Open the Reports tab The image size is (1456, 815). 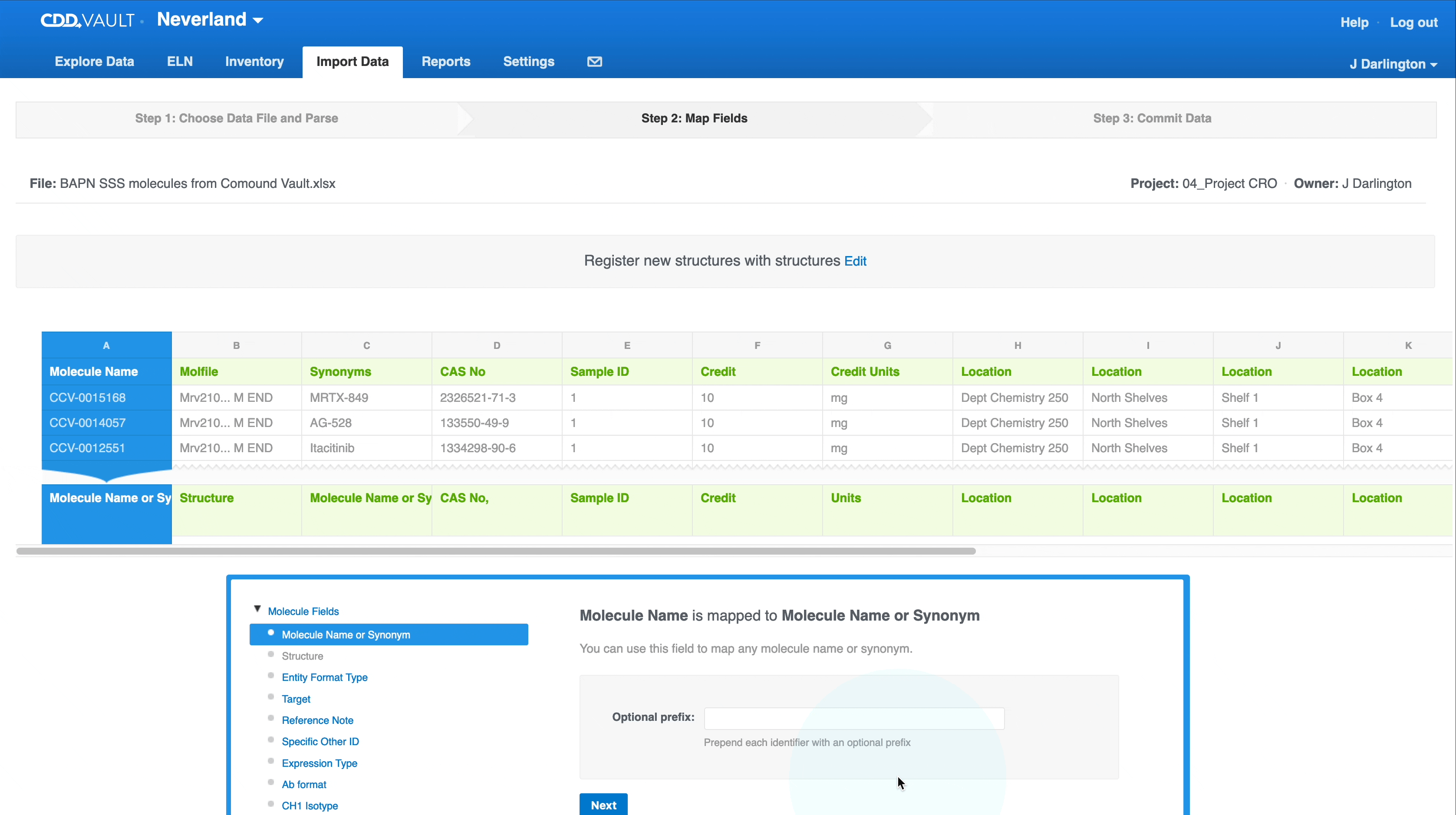click(x=445, y=62)
